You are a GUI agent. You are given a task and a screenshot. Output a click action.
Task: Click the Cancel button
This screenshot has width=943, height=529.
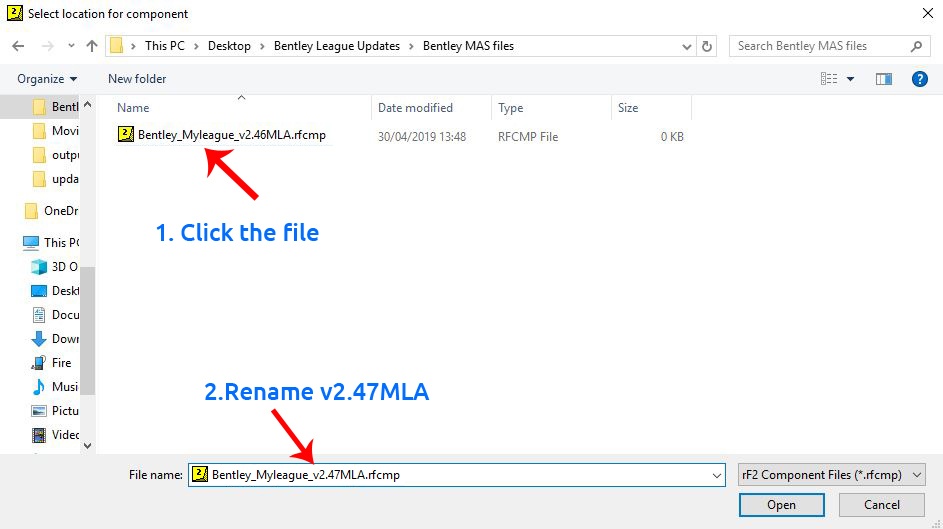882,504
